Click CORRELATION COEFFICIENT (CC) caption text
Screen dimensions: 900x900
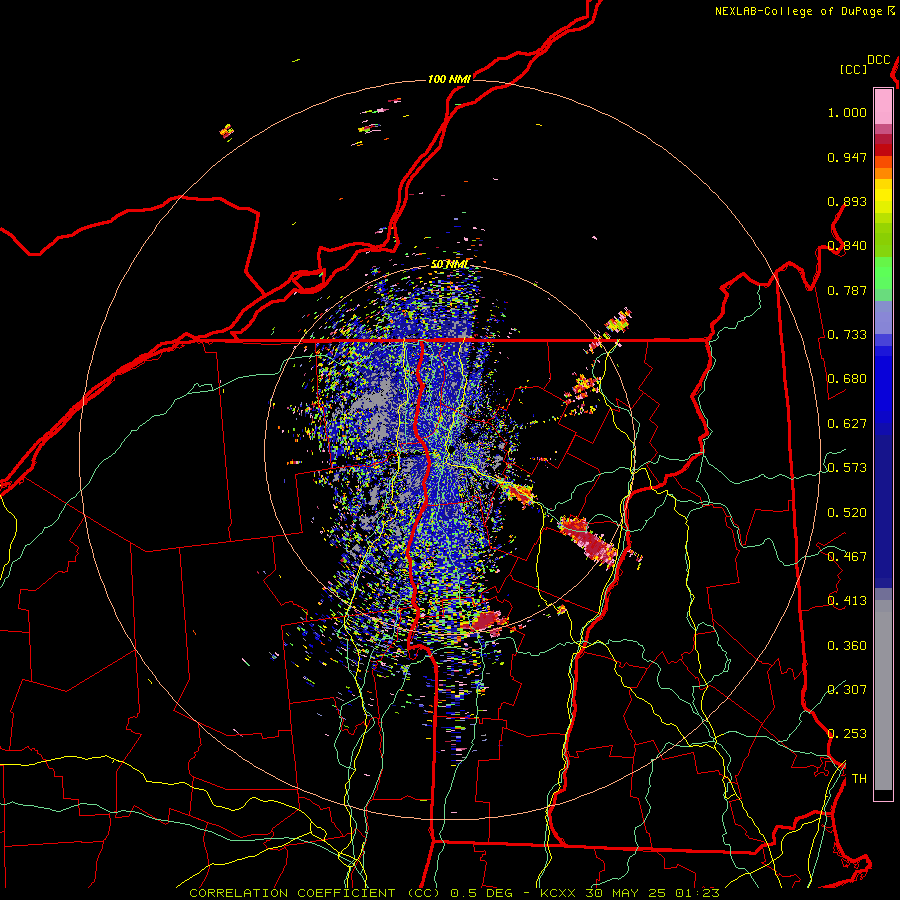tap(316, 893)
